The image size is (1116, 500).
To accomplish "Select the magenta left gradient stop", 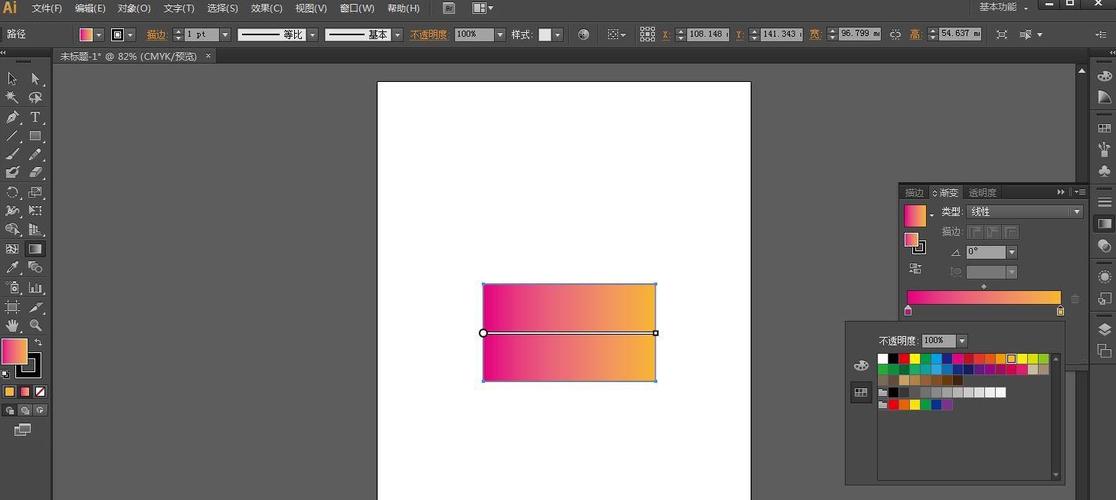I will 907,311.
